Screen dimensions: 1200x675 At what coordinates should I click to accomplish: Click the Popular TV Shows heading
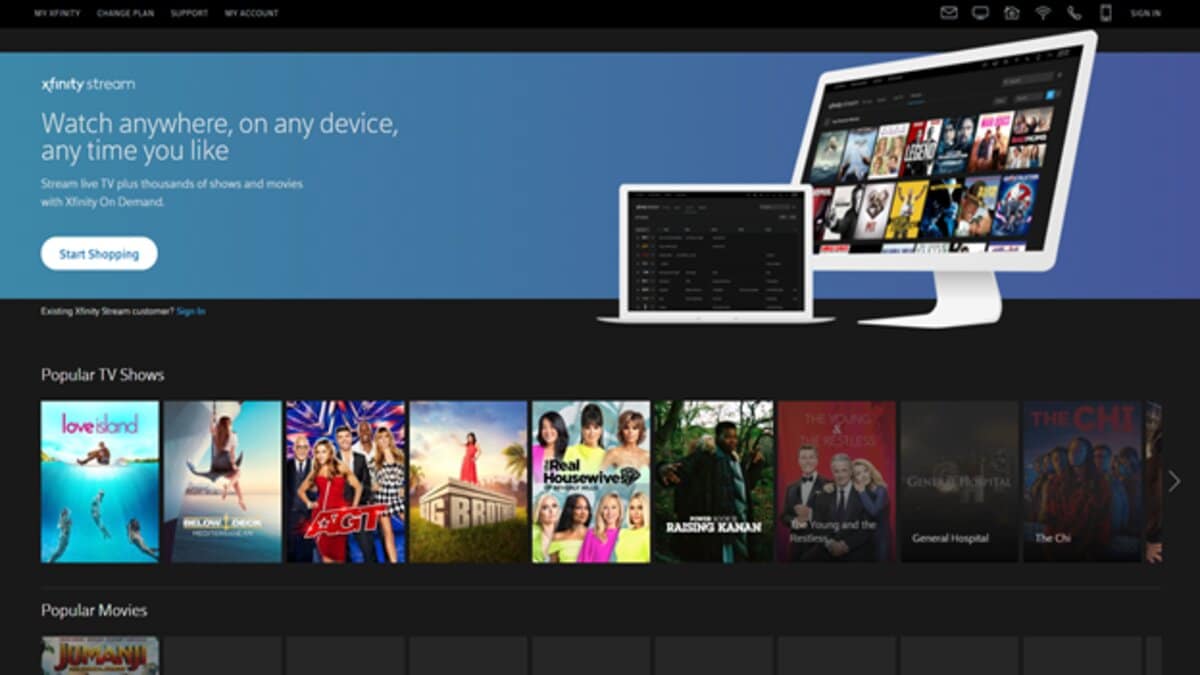102,375
